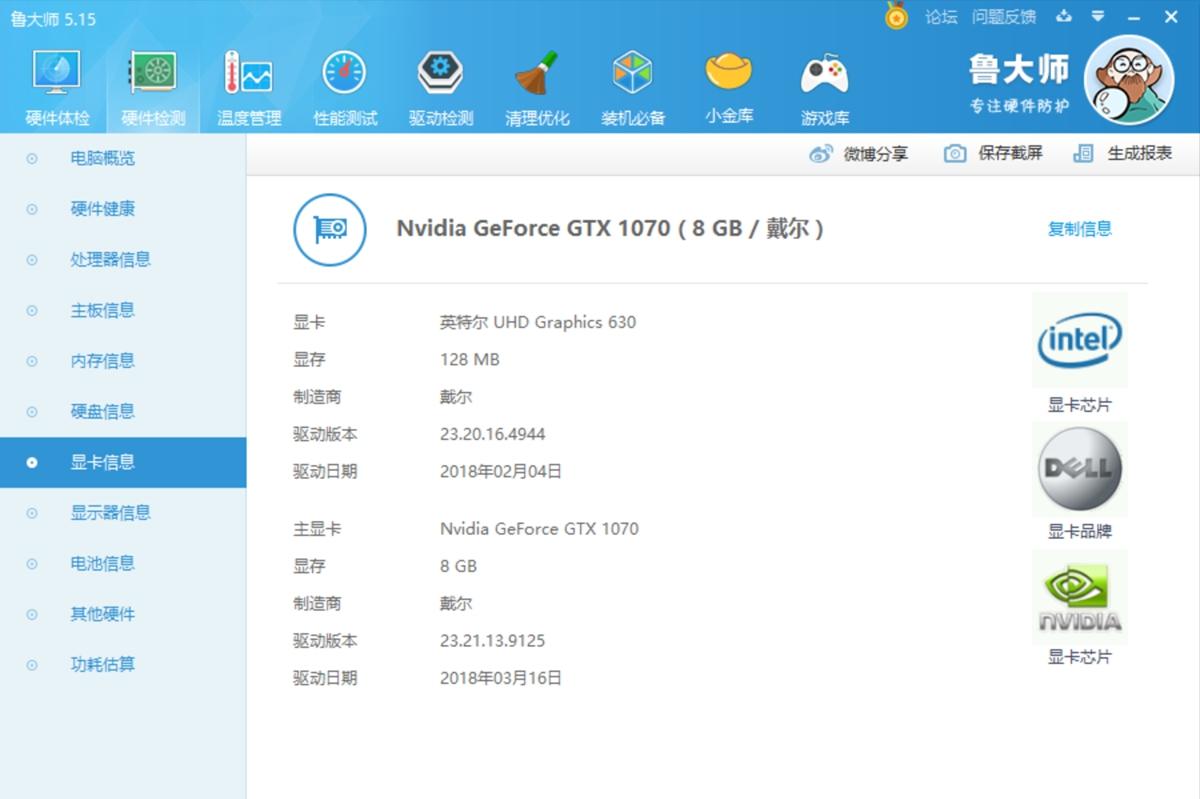This screenshot has height=799, width=1200.
Task: Click the 复制信息 copy info link
Action: (x=1080, y=228)
